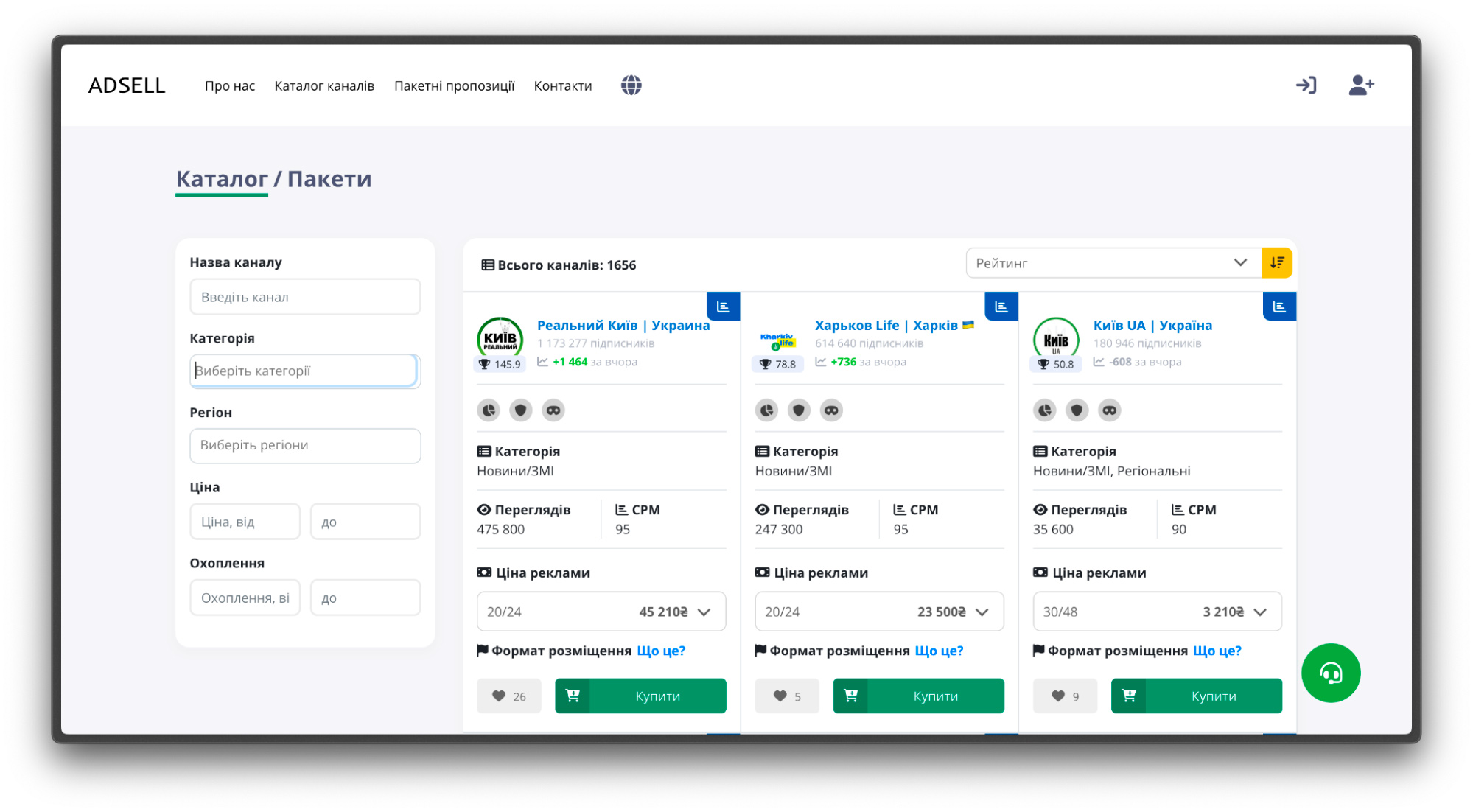Click the ADSELL logo
This screenshot has height=812, width=1473.
(127, 85)
